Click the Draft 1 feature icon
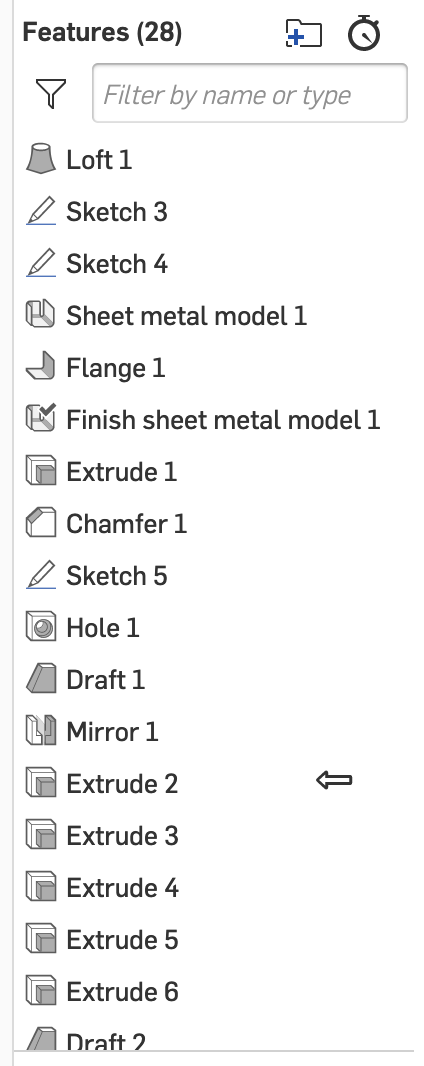Screen dimensions: 424x1066 coord(41,679)
